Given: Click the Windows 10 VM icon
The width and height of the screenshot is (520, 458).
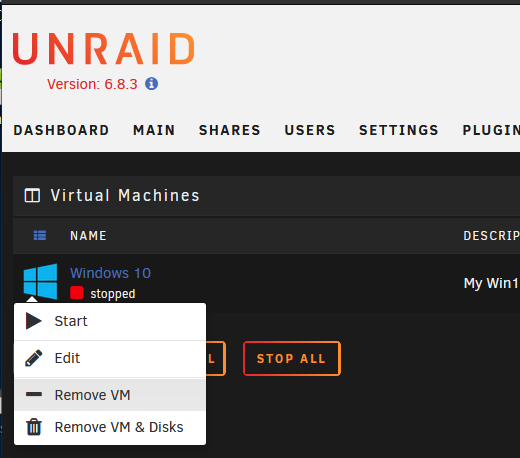Looking at the screenshot, I should pos(40,281).
